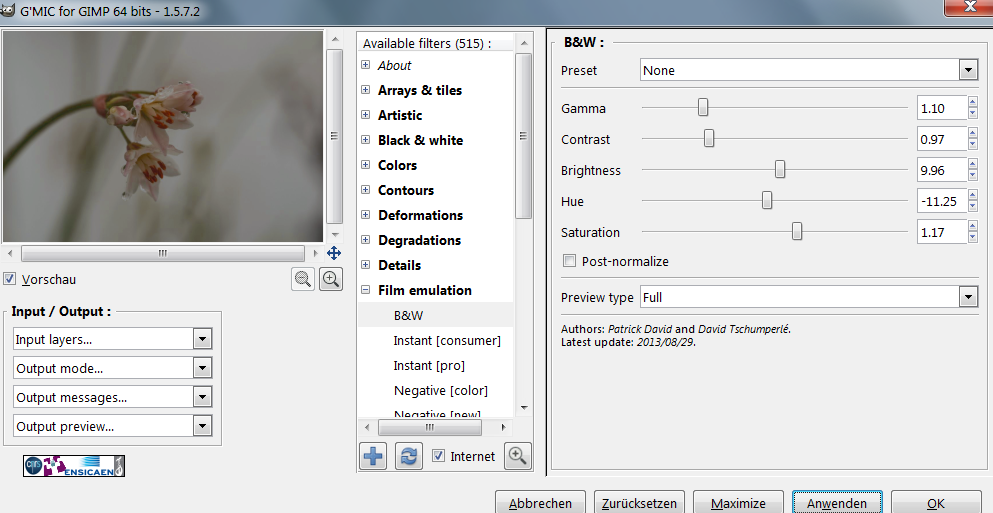
Task: Enable the Post-normalize checkbox
Action: (569, 261)
